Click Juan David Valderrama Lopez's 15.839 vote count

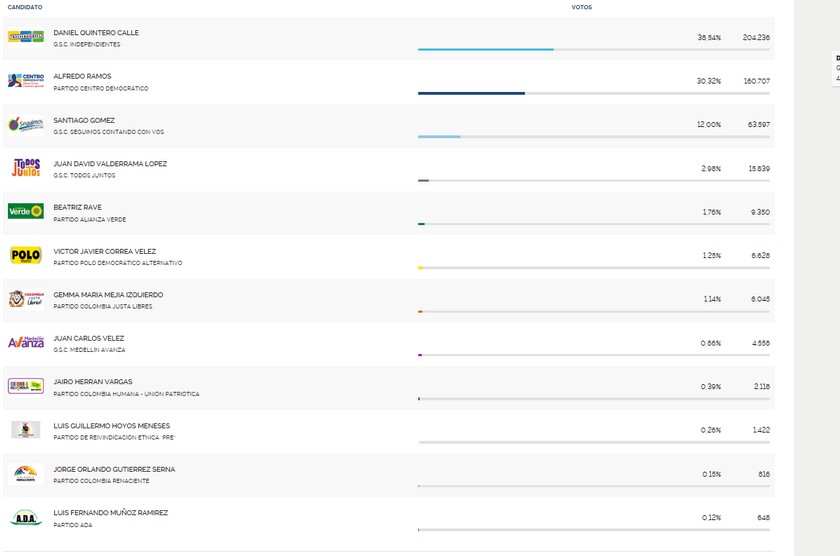(x=758, y=168)
